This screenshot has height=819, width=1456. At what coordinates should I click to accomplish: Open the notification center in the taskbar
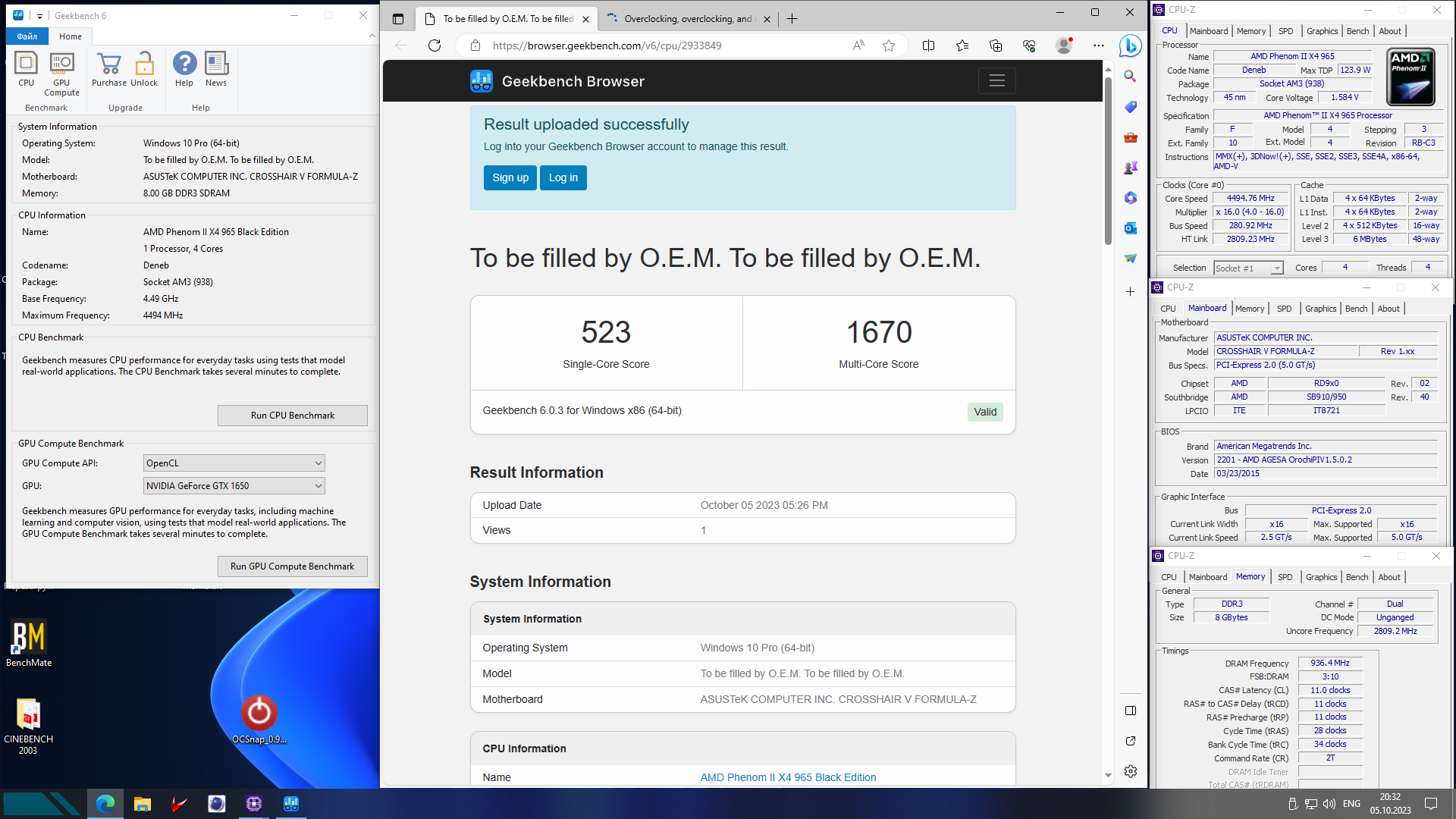pos(1431,804)
